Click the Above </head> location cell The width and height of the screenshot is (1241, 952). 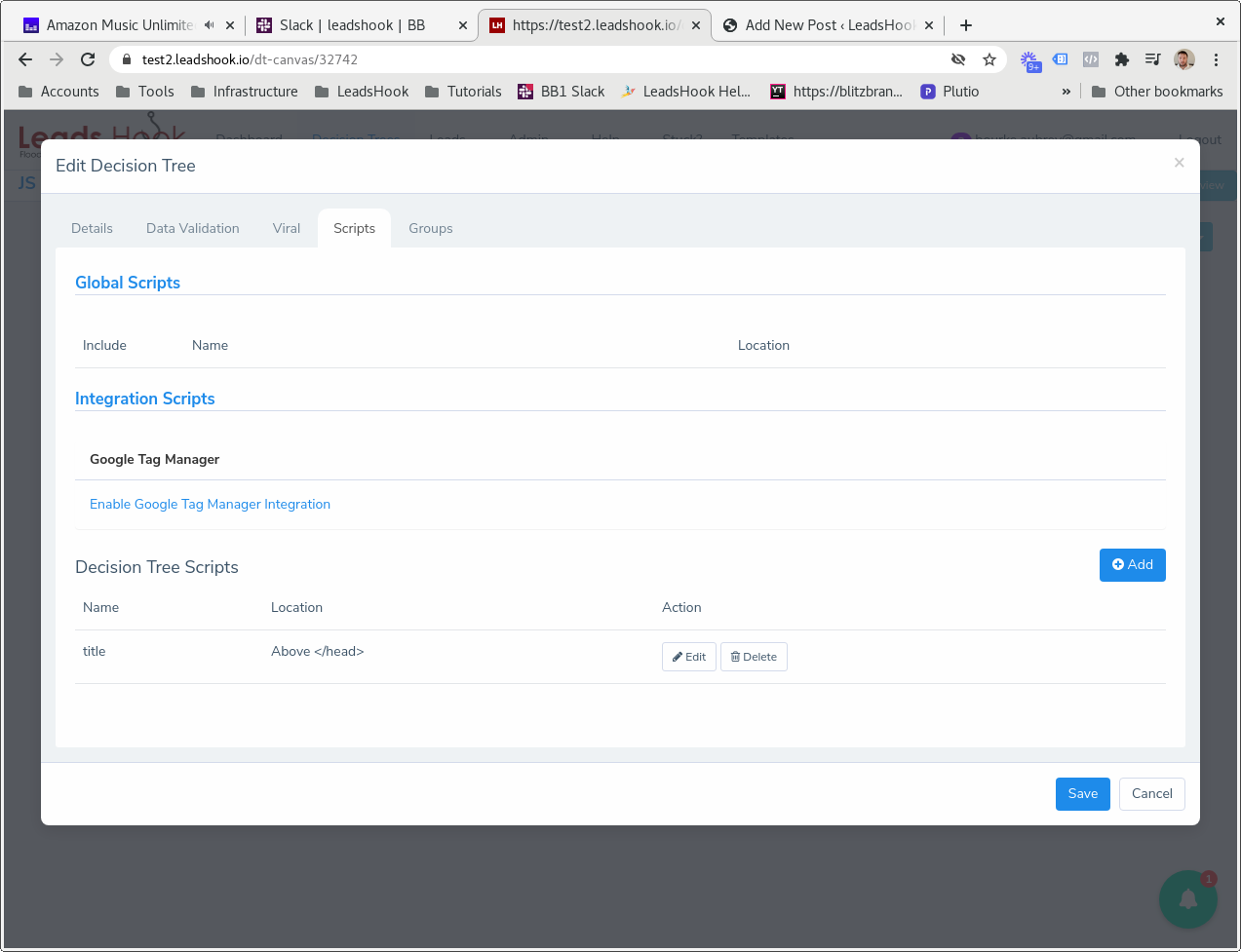point(318,651)
